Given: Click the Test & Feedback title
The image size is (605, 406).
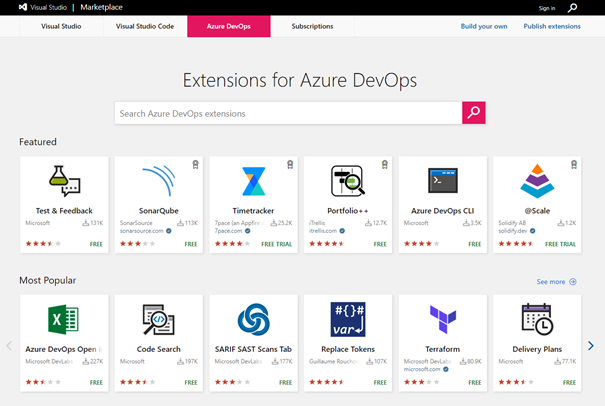Looking at the screenshot, I should 64,211.
